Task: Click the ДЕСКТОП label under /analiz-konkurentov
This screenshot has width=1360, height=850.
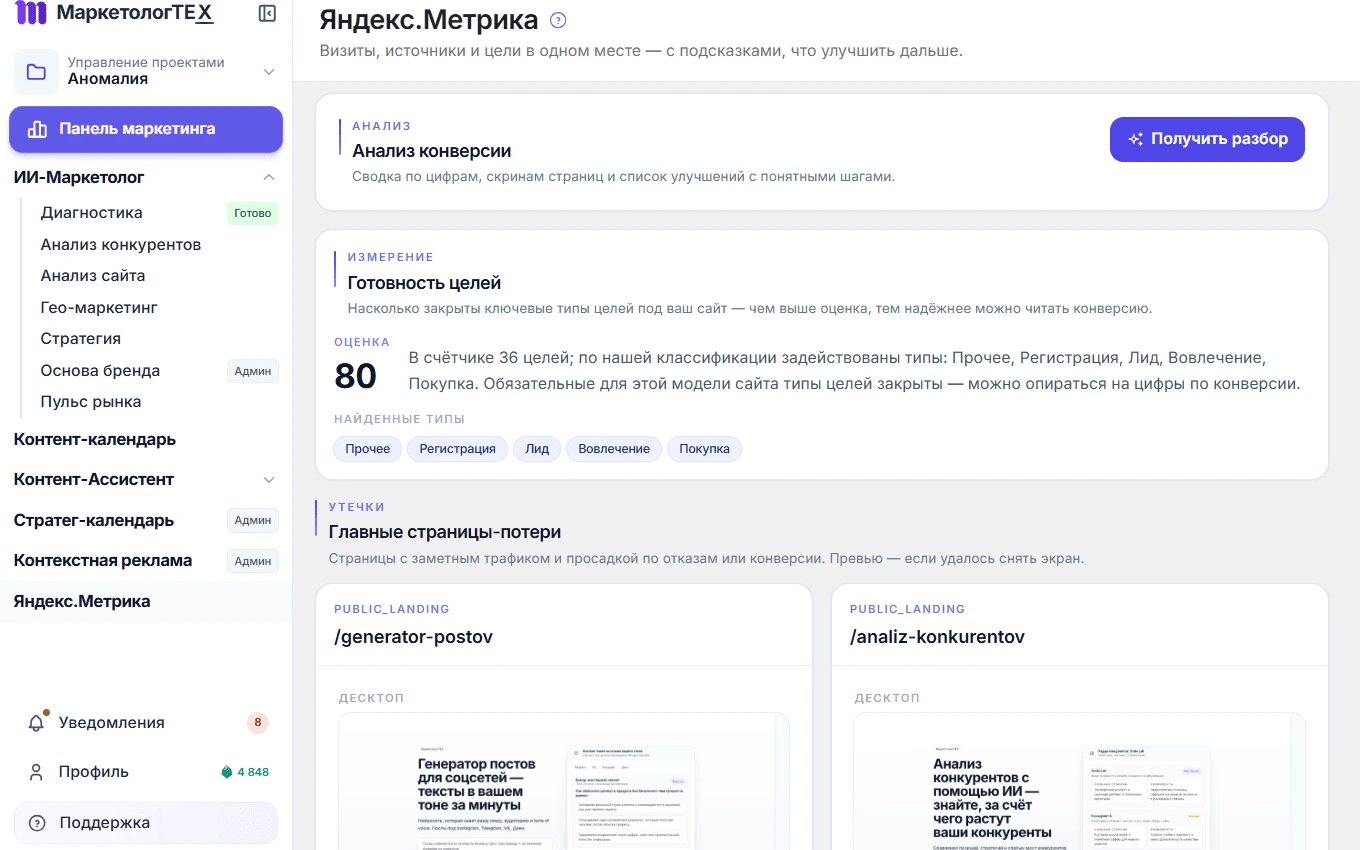Action: [x=887, y=698]
